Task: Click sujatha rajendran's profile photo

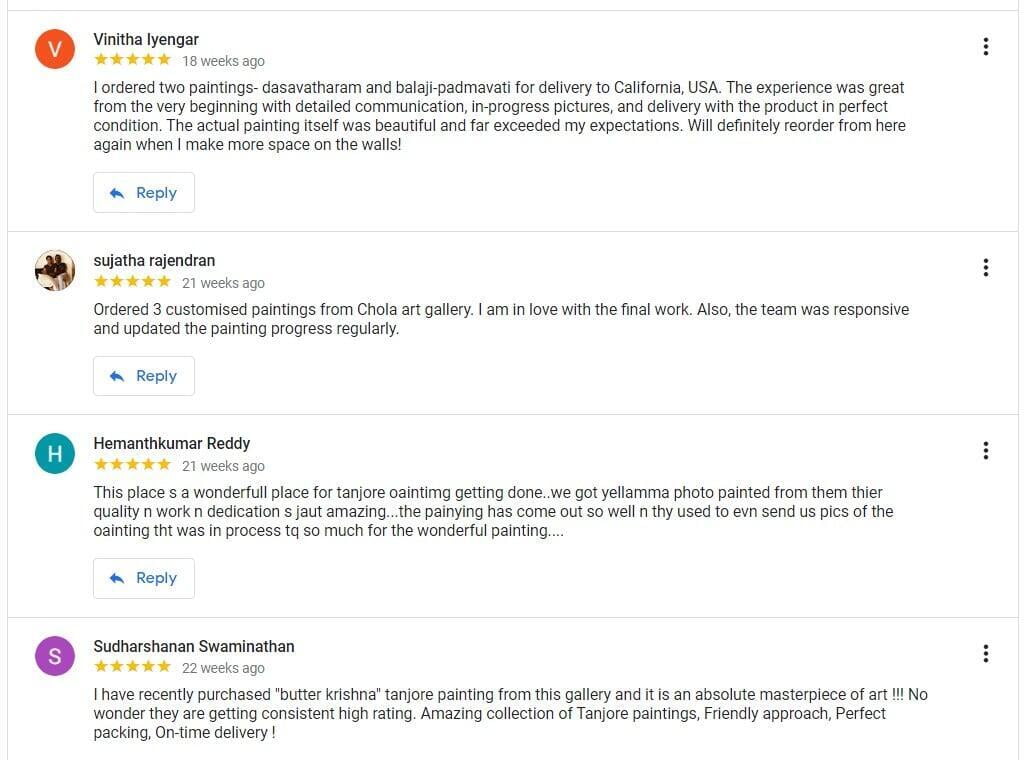Action: pos(55,270)
